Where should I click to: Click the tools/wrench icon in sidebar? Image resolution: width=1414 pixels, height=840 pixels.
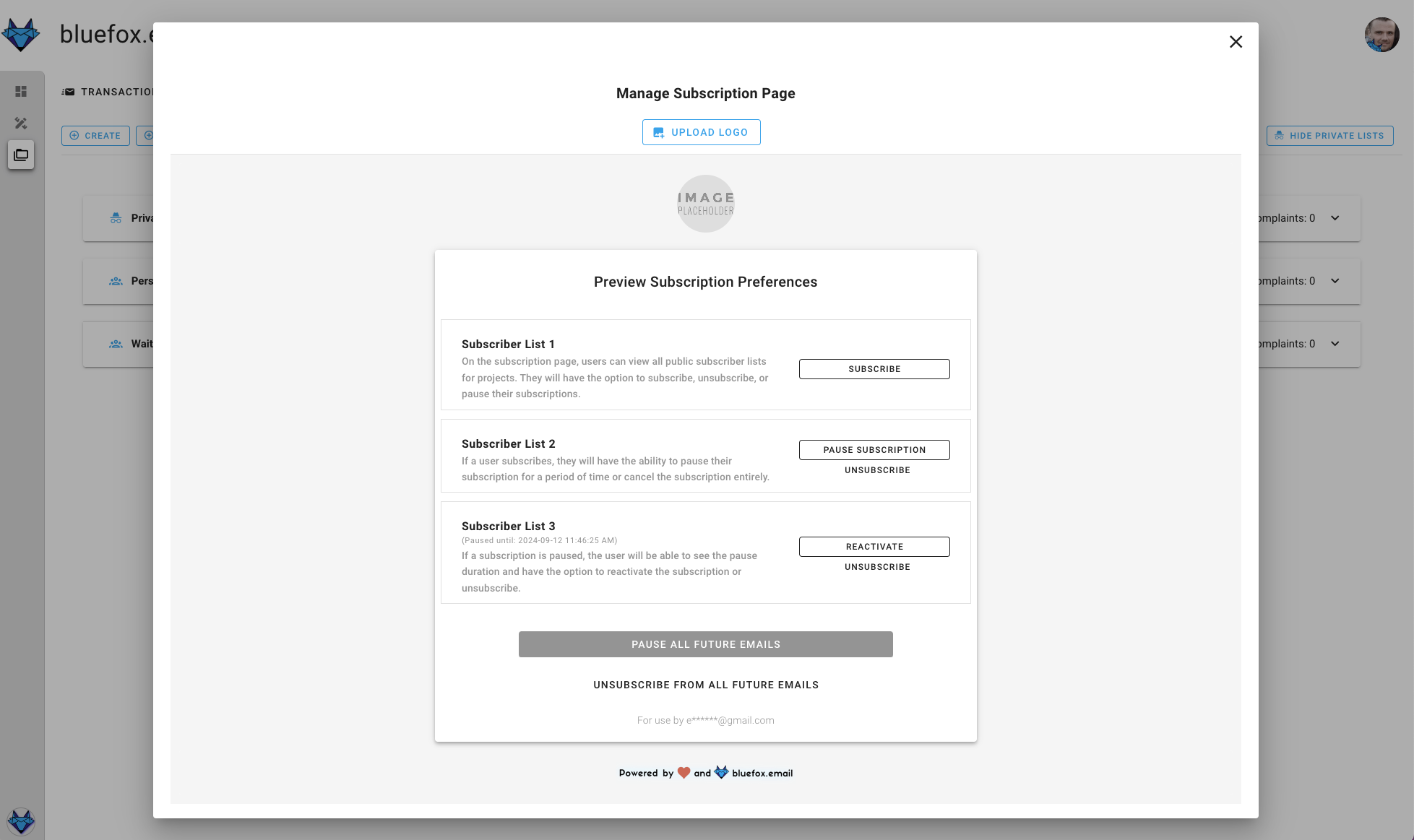22,122
